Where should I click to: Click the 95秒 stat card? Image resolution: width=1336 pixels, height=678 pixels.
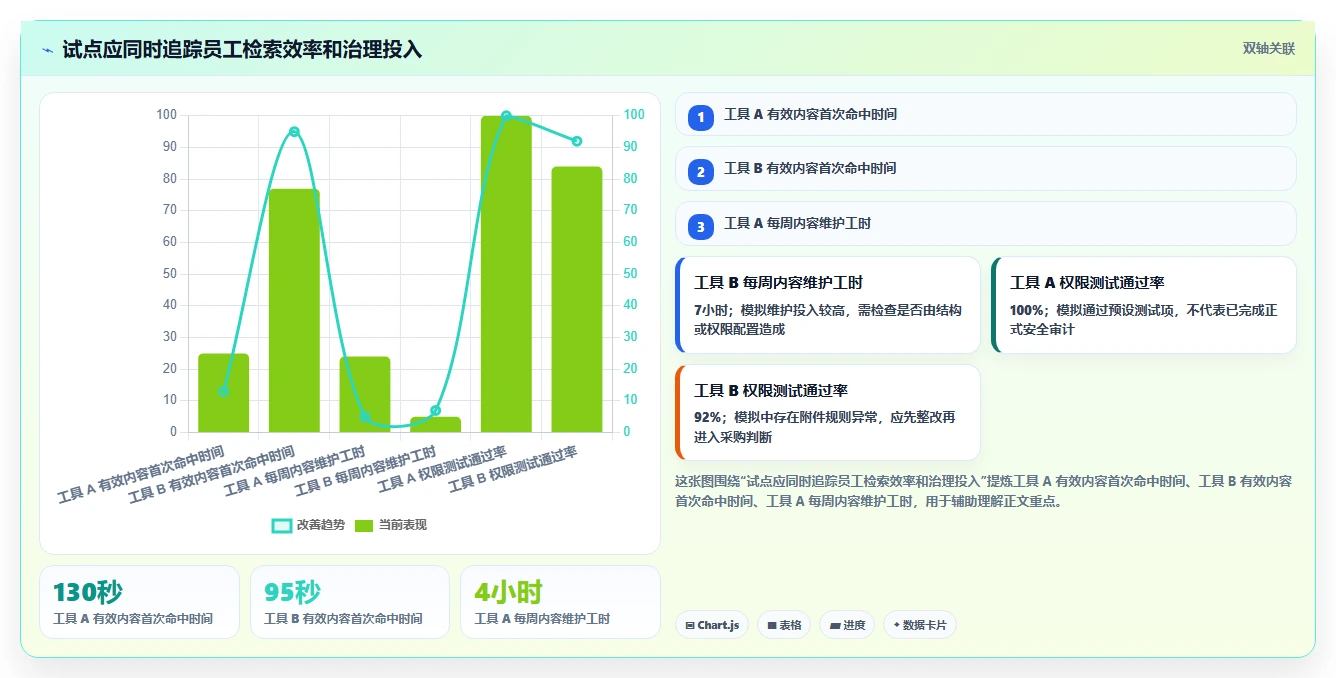pos(350,602)
